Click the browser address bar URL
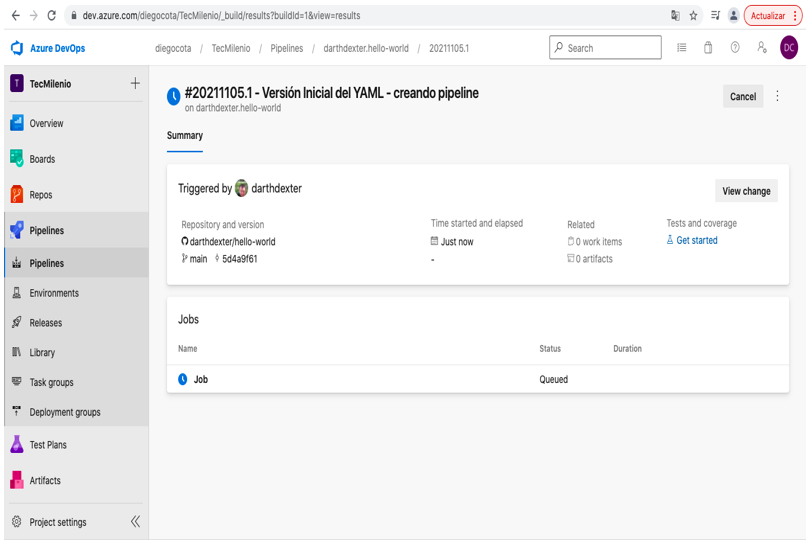806x540 pixels. point(222,15)
